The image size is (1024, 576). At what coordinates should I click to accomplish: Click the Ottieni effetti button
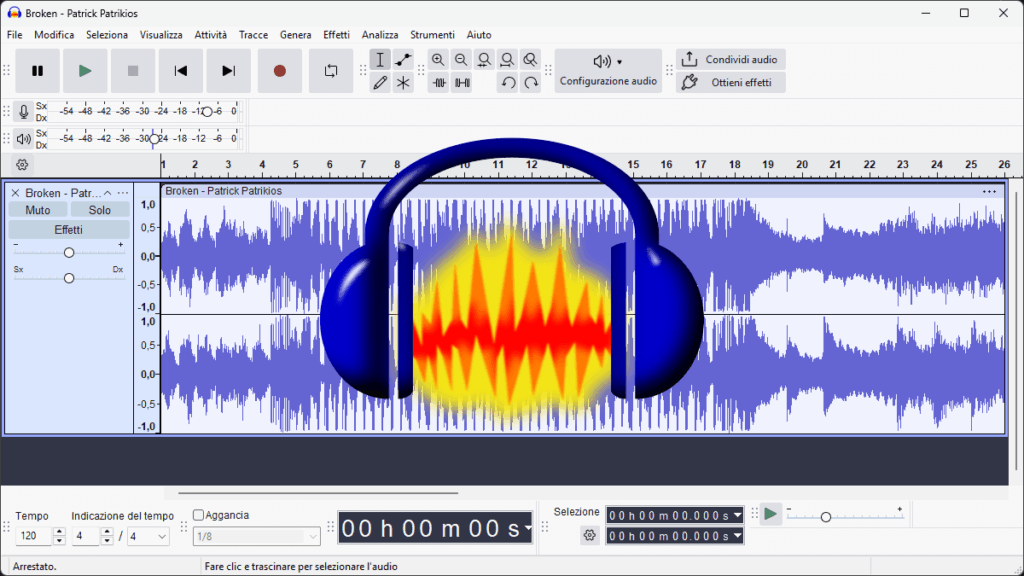pyautogui.click(x=731, y=82)
